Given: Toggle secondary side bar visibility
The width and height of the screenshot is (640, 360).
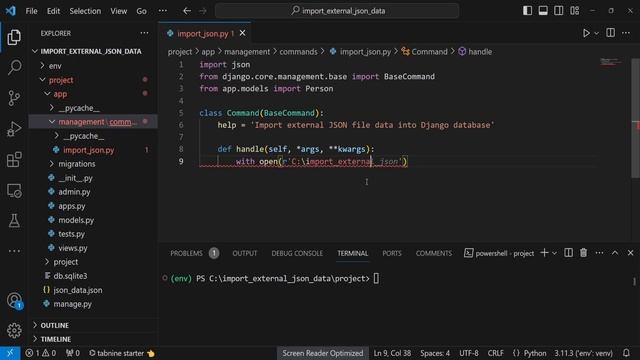Looking at the screenshot, I should tap(559, 11).
